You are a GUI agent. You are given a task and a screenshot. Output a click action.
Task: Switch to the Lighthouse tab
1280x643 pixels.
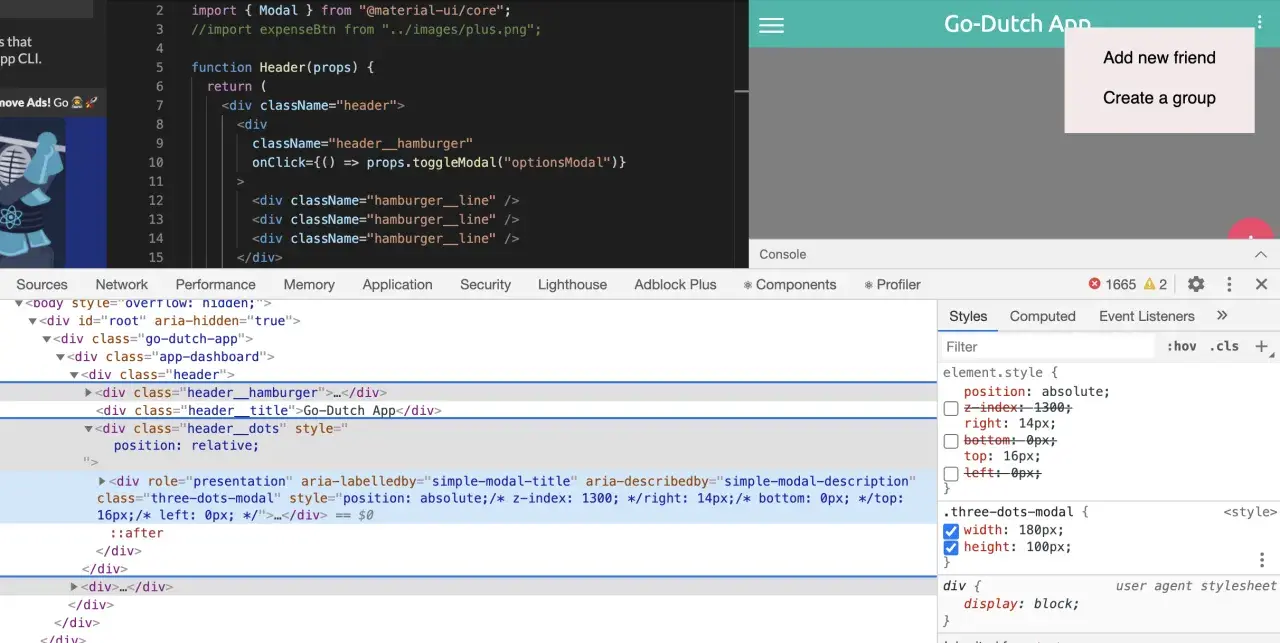click(x=572, y=284)
